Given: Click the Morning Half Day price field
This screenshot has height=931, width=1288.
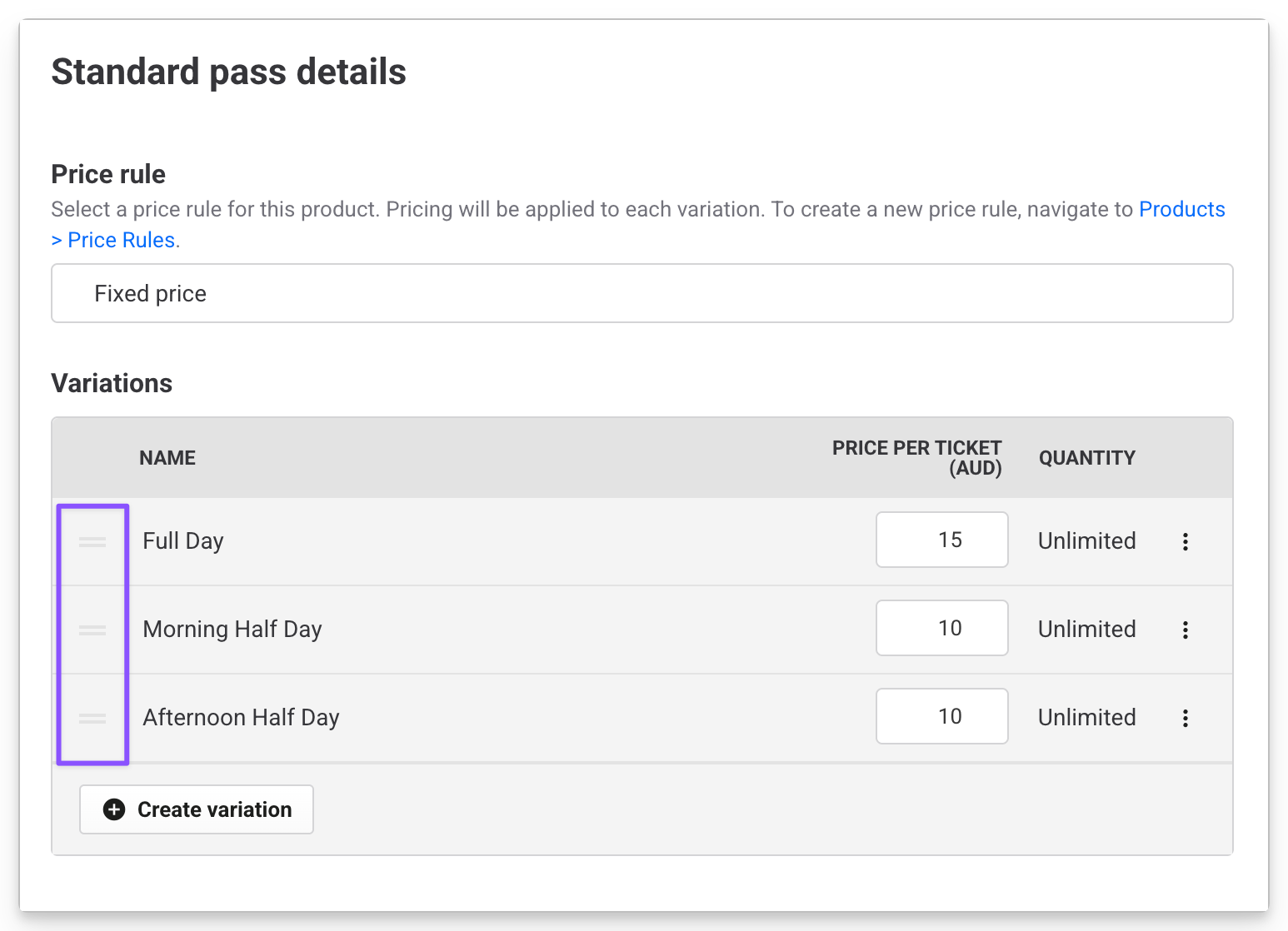Looking at the screenshot, I should pyautogui.click(x=941, y=629).
